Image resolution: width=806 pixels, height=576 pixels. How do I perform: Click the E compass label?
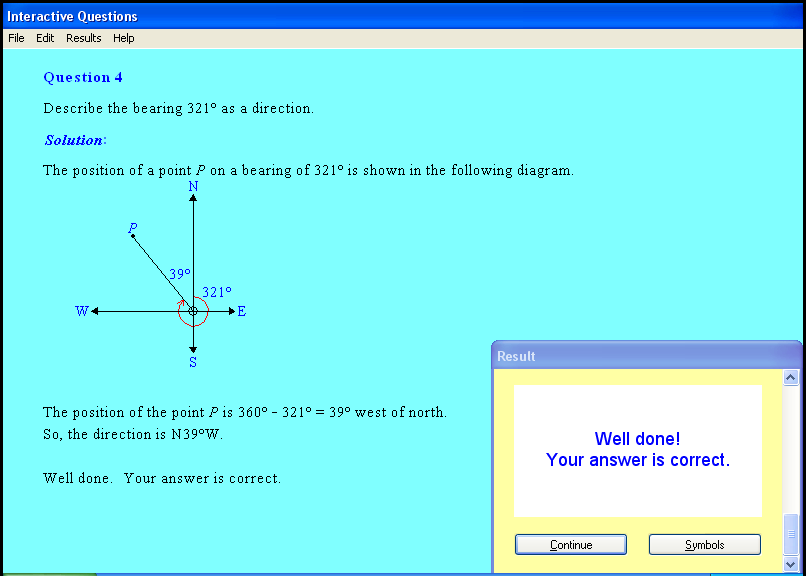point(242,311)
